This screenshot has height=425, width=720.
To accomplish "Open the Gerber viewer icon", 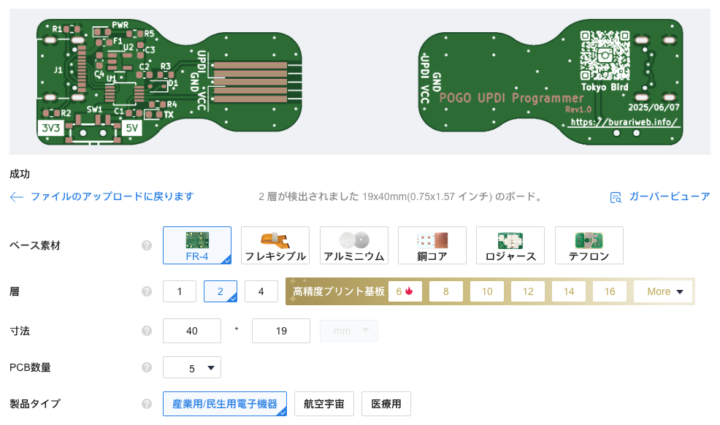I will tap(615, 197).
